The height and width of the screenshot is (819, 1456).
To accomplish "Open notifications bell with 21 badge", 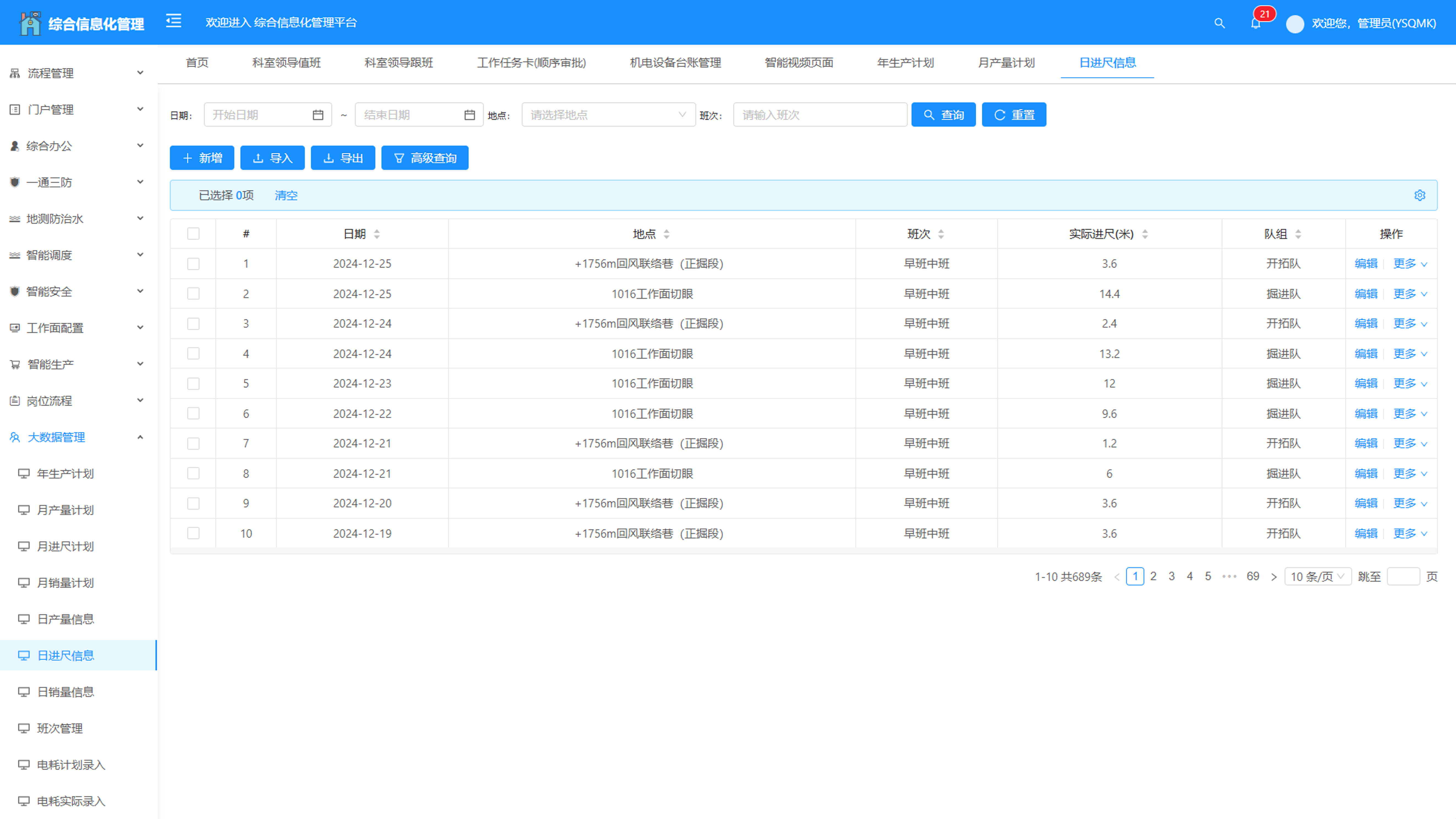I will click(x=1255, y=23).
